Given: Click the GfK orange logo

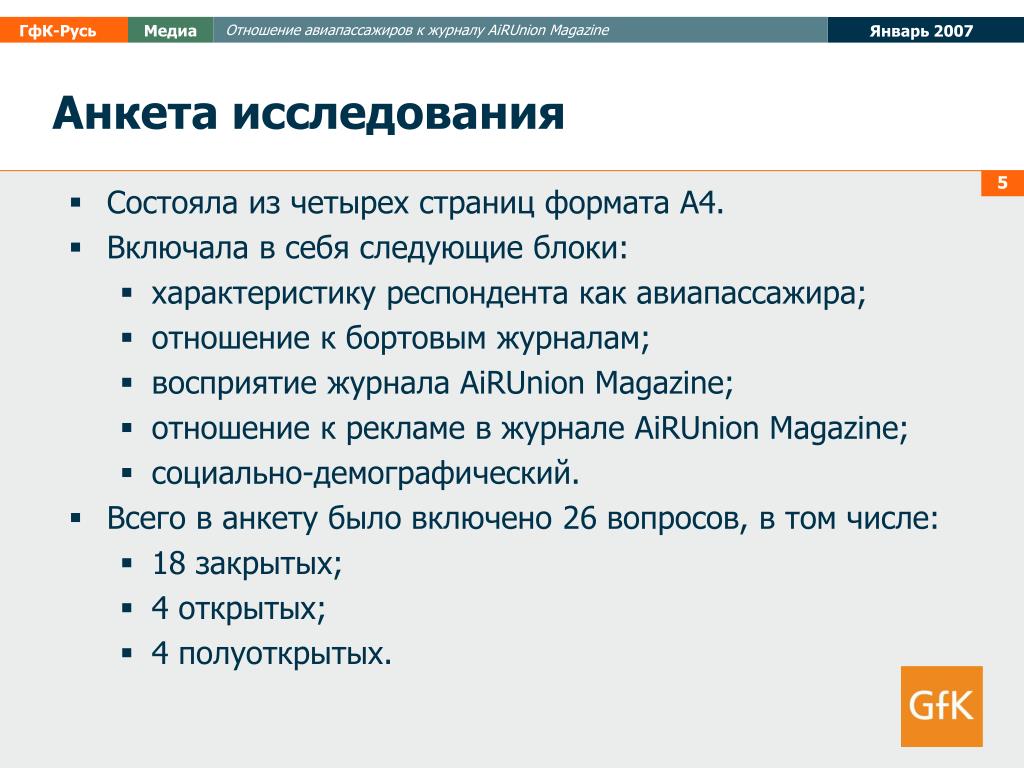Looking at the screenshot, I should coord(941,706).
